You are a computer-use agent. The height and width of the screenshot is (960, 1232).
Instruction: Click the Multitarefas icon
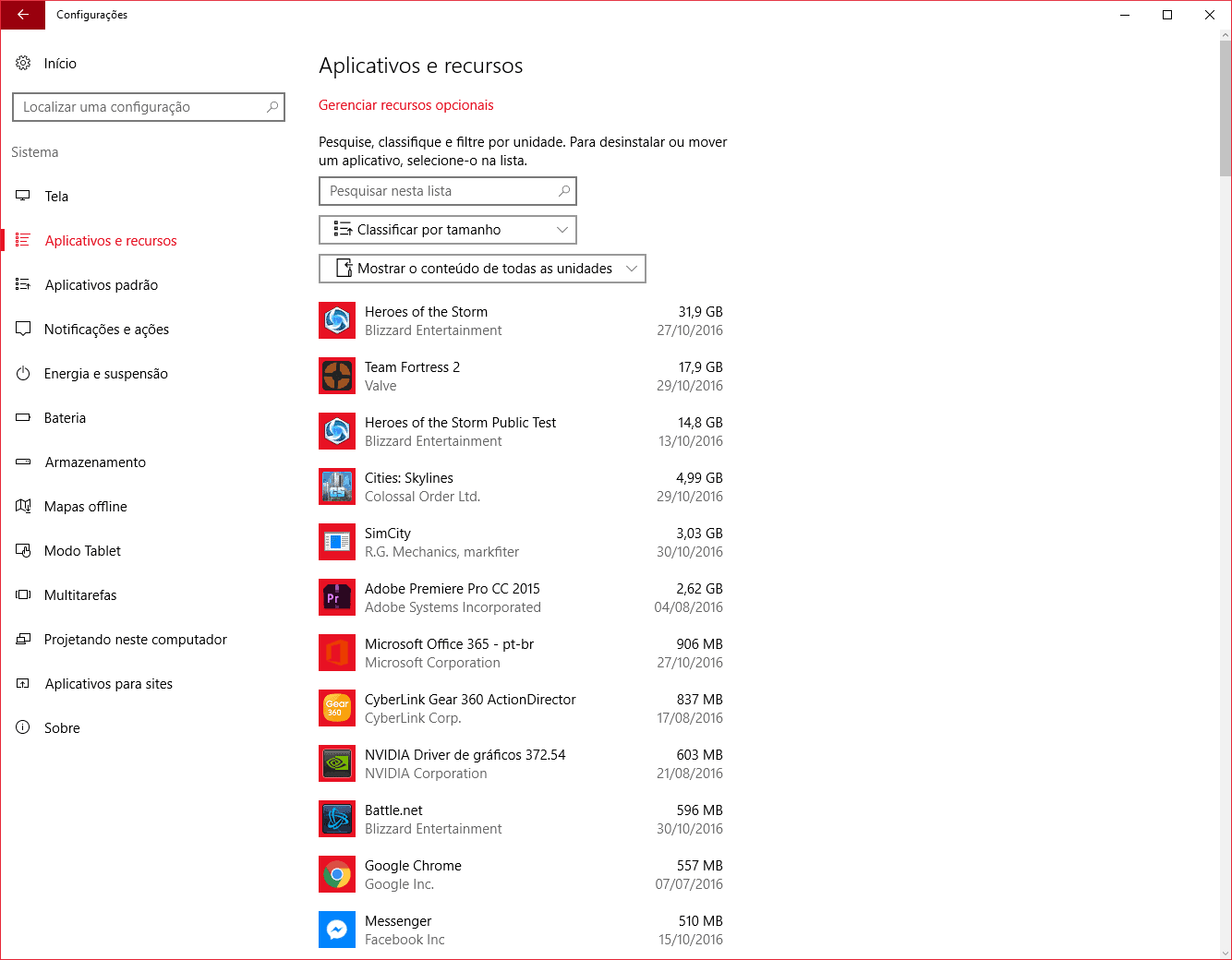23,594
